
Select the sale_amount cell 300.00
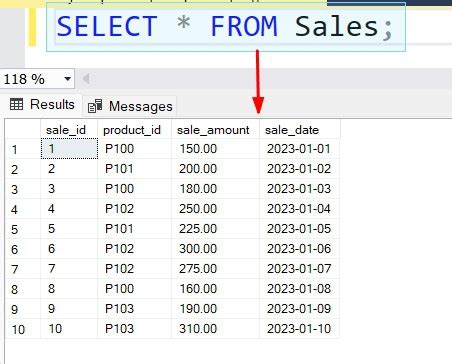coord(215,249)
